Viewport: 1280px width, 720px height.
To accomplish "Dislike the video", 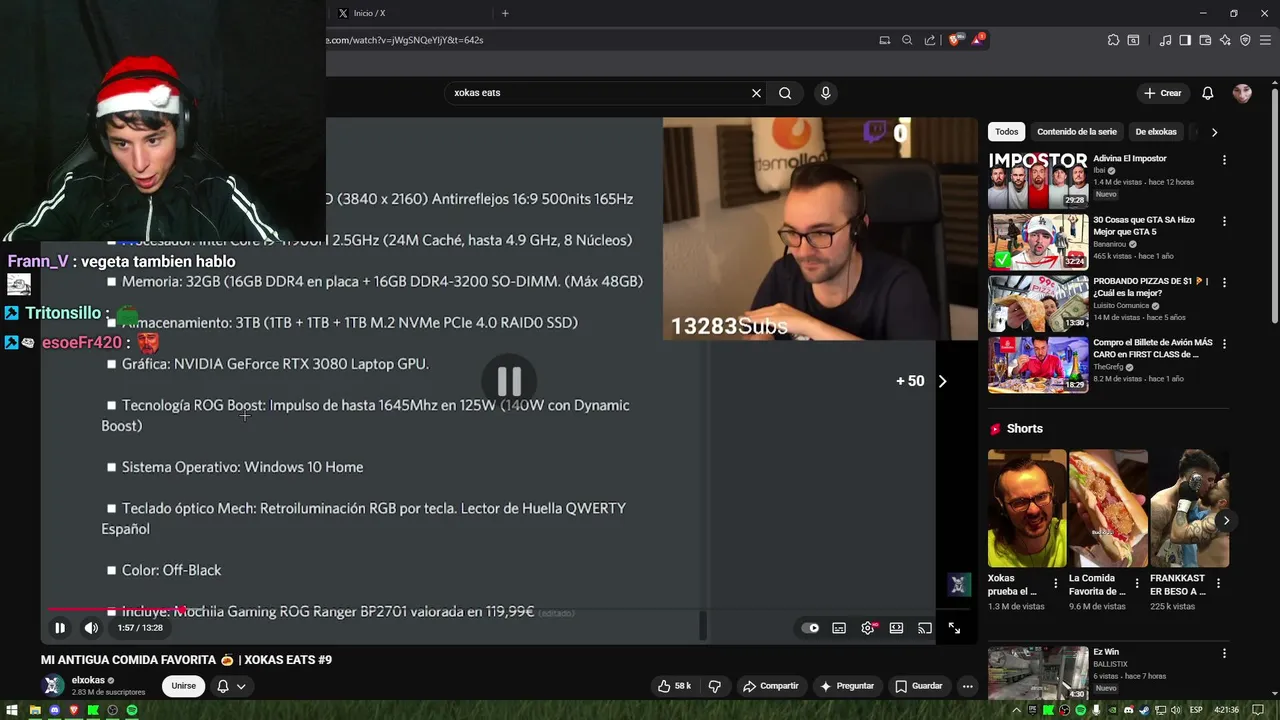I will pyautogui.click(x=715, y=686).
